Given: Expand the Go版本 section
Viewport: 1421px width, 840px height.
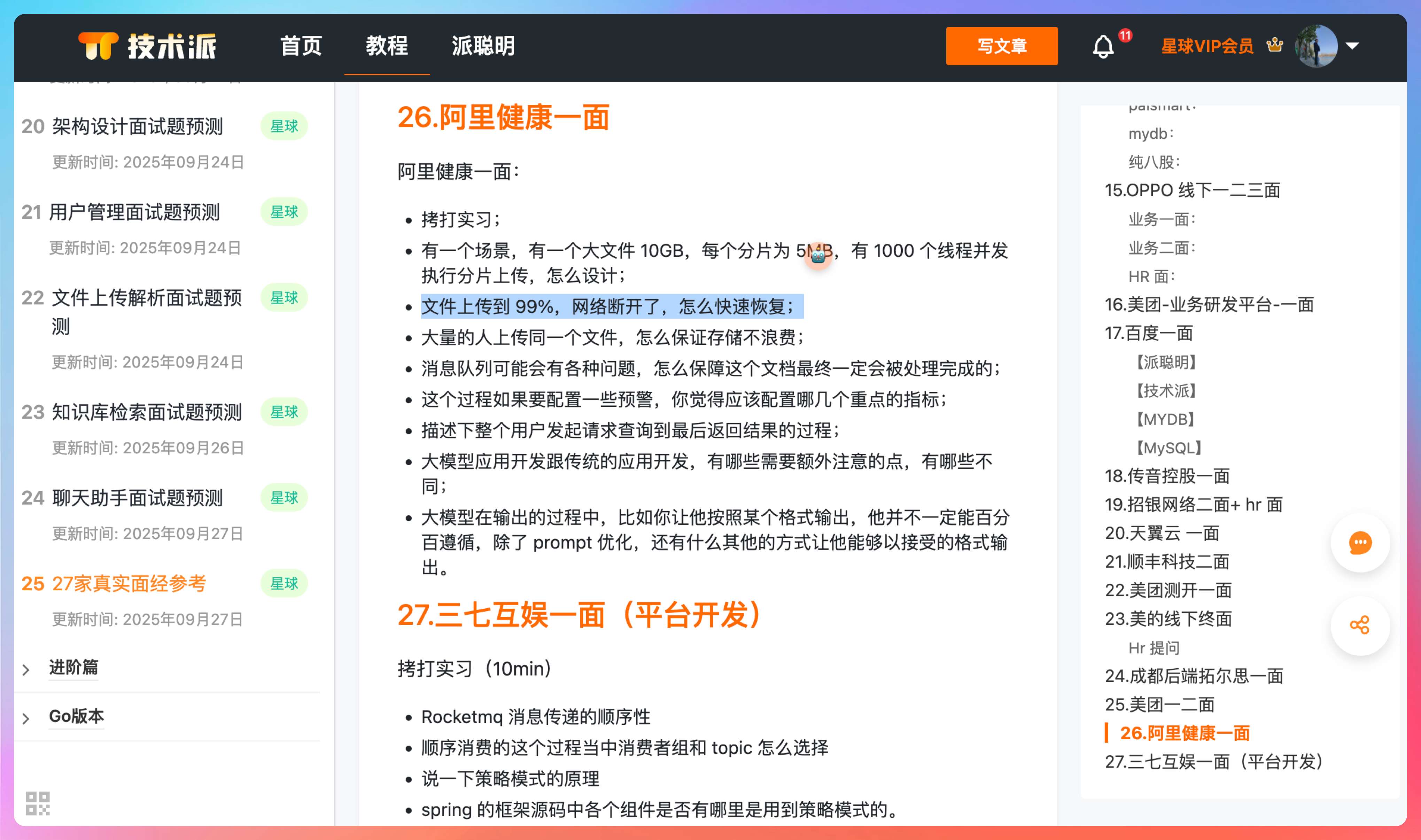Looking at the screenshot, I should tap(76, 716).
